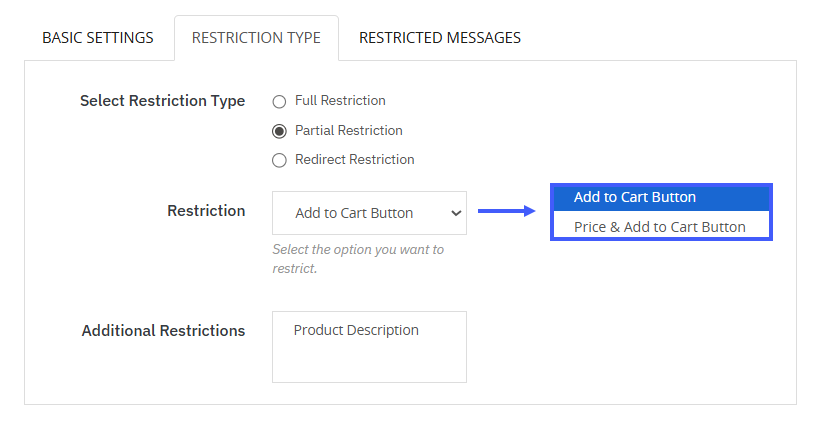Select the Partial Restriction radio button
813x422 pixels.
point(279,131)
